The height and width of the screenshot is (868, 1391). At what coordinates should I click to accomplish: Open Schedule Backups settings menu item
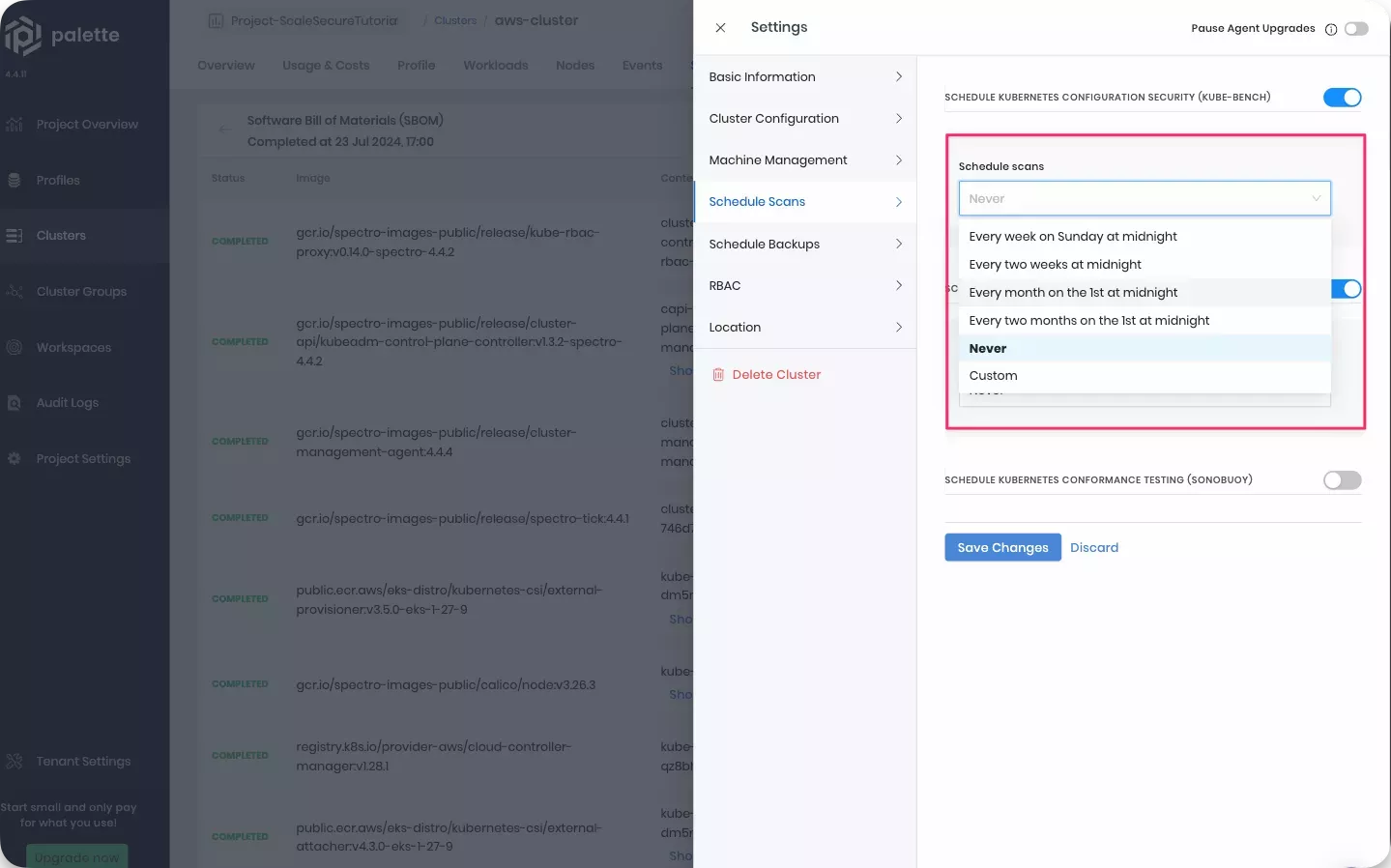pos(804,245)
